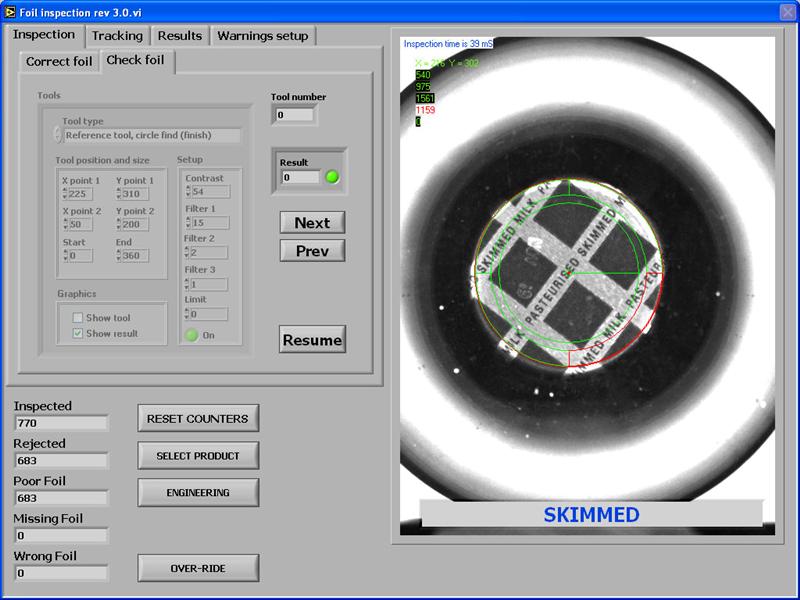
Task: Switch to the Tracking tab
Action: [x=117, y=36]
